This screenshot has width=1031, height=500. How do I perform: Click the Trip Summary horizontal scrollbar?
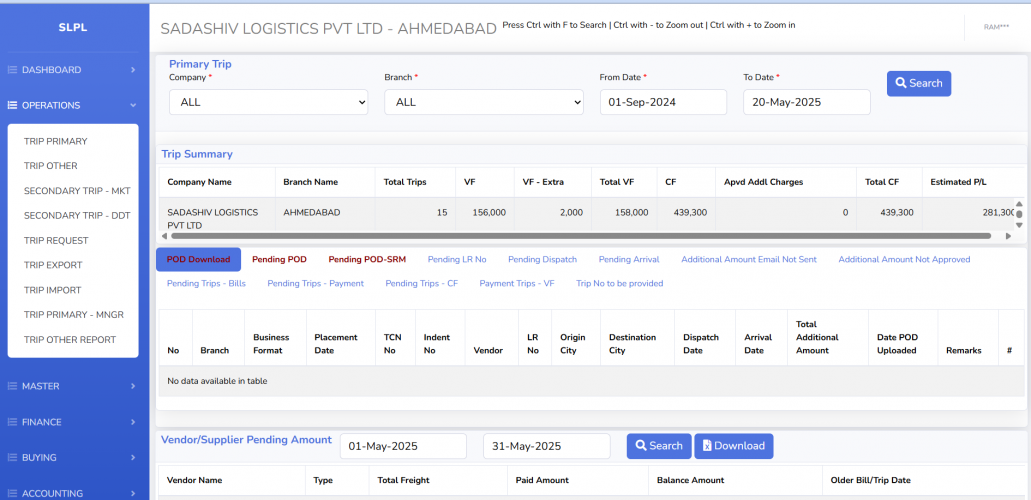(x=581, y=236)
